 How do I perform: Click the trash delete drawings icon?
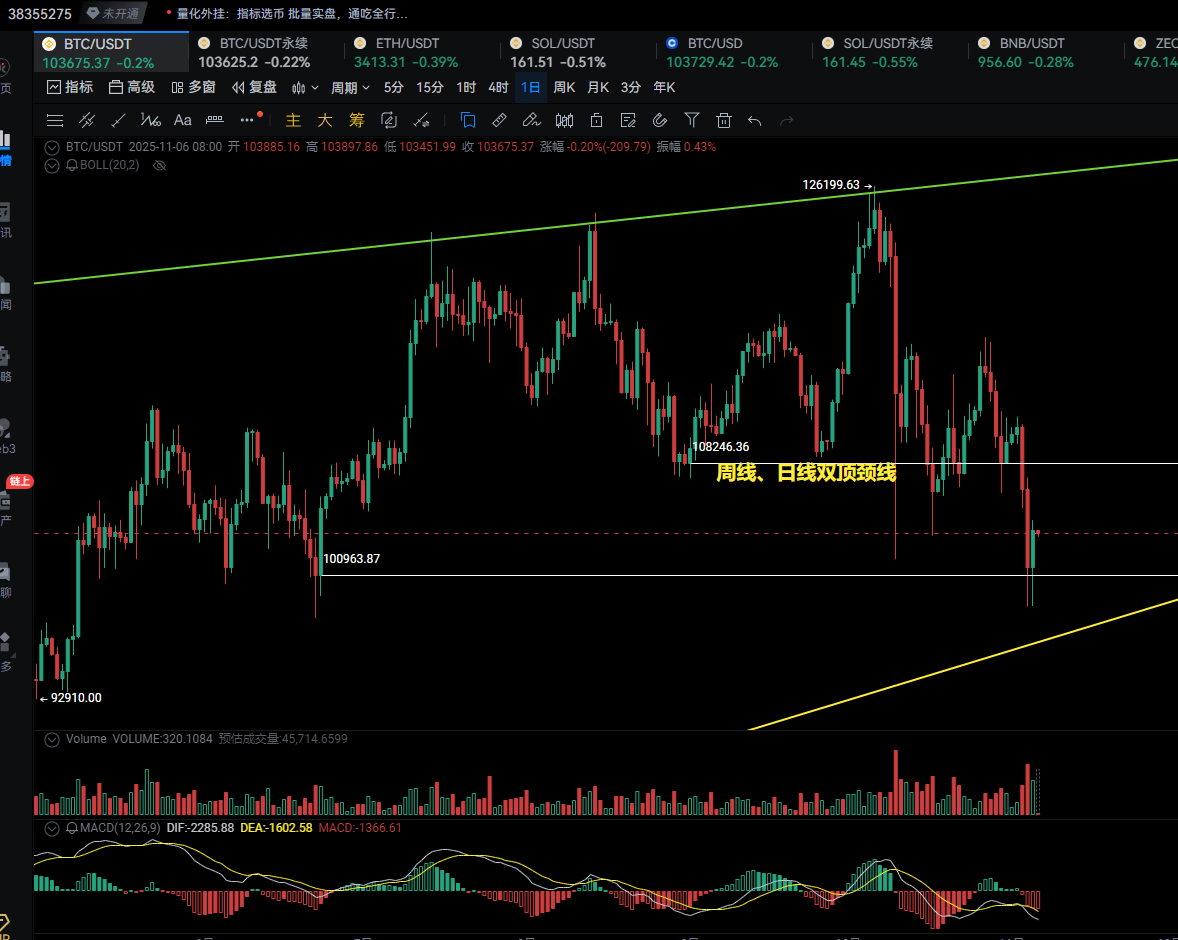724,121
